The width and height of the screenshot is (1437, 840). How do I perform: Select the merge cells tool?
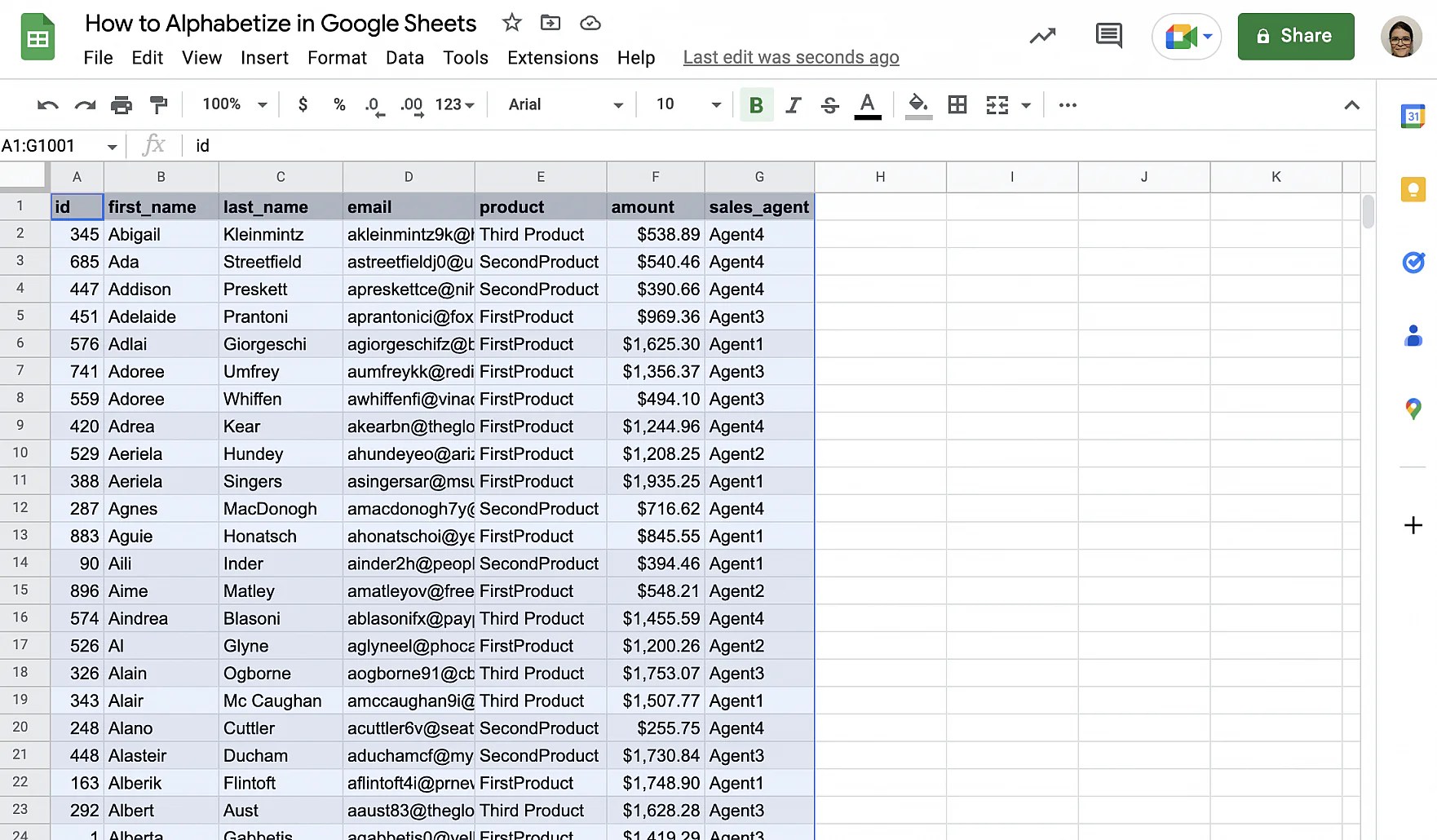coord(996,104)
